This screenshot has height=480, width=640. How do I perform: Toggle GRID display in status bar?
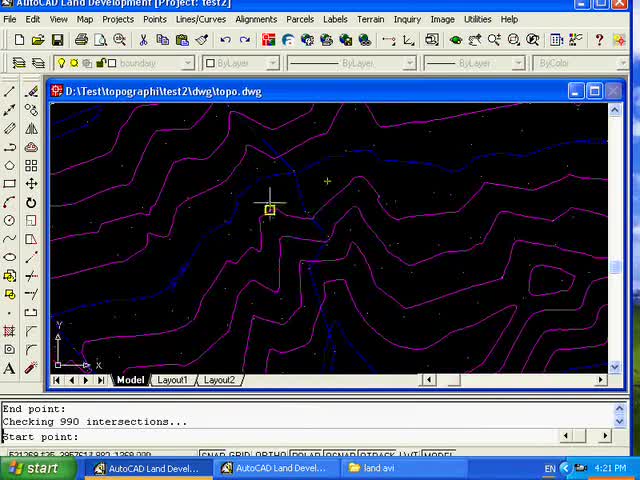click(x=239, y=454)
